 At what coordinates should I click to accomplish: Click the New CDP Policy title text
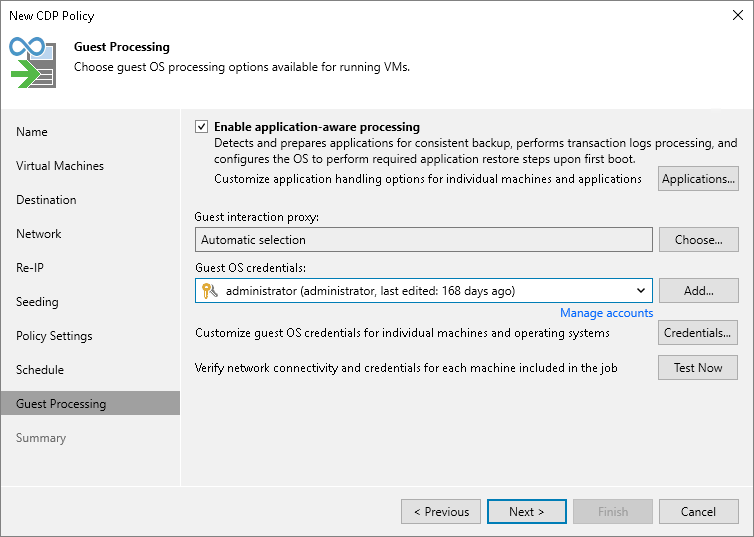pyautogui.click(x=51, y=16)
